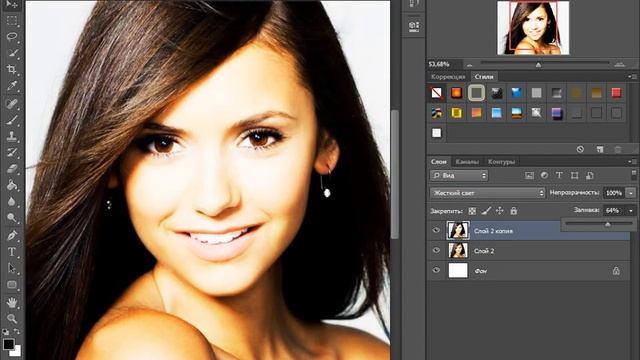
Task: Select the Brush tool
Action: (x=12, y=120)
